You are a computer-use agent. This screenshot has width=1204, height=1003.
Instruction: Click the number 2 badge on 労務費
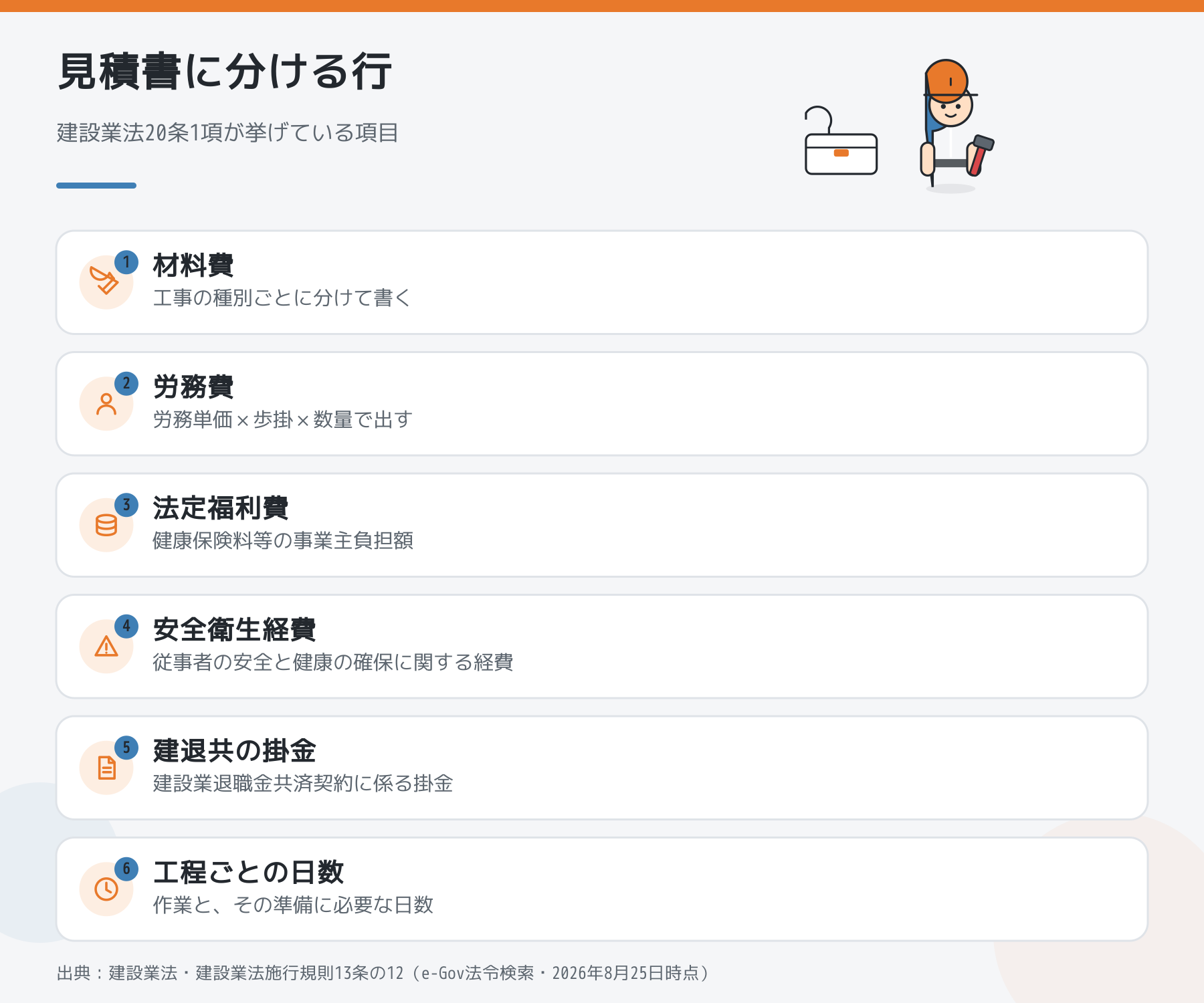coord(126,384)
